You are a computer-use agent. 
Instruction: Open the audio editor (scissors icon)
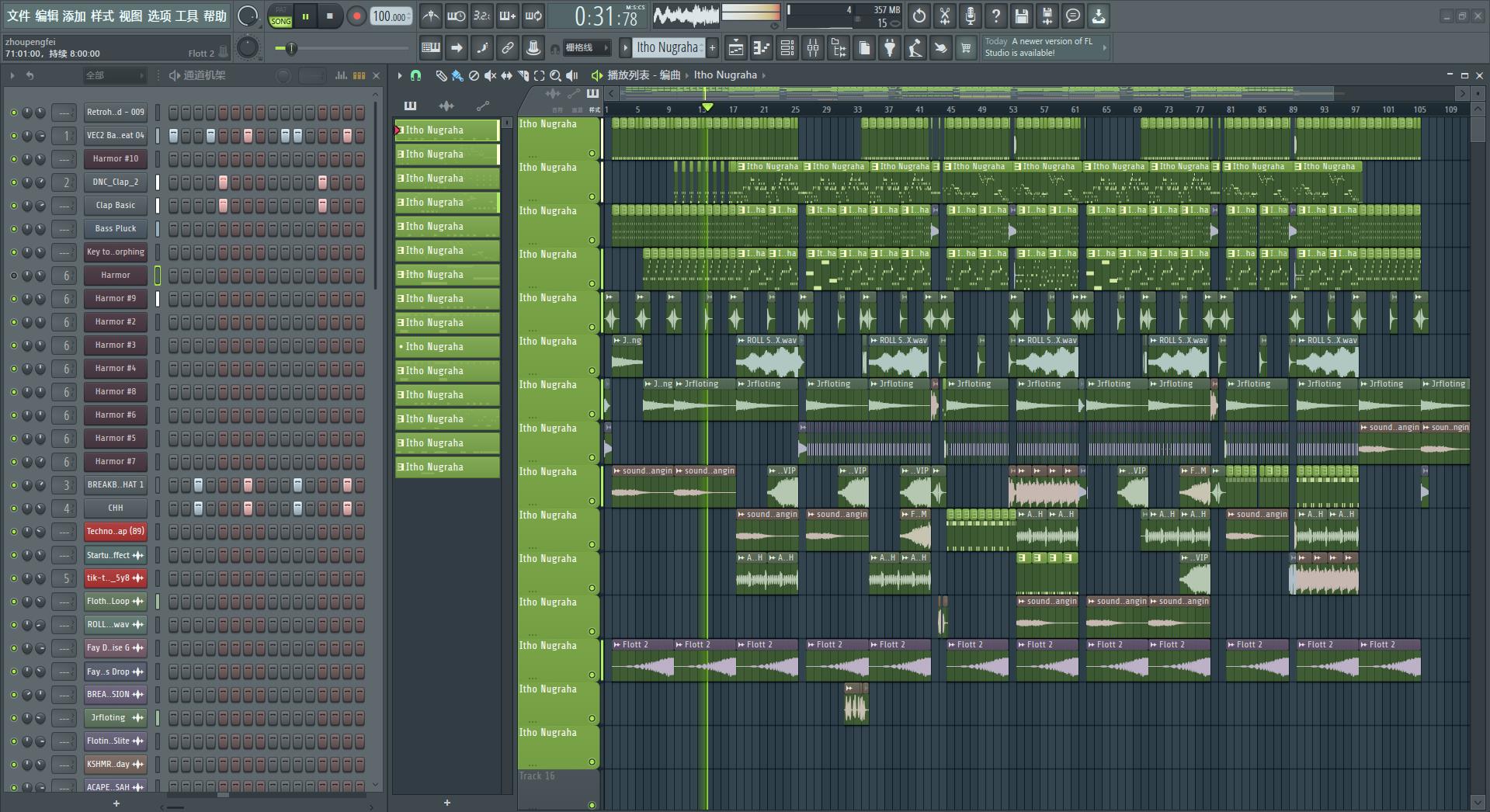click(944, 16)
